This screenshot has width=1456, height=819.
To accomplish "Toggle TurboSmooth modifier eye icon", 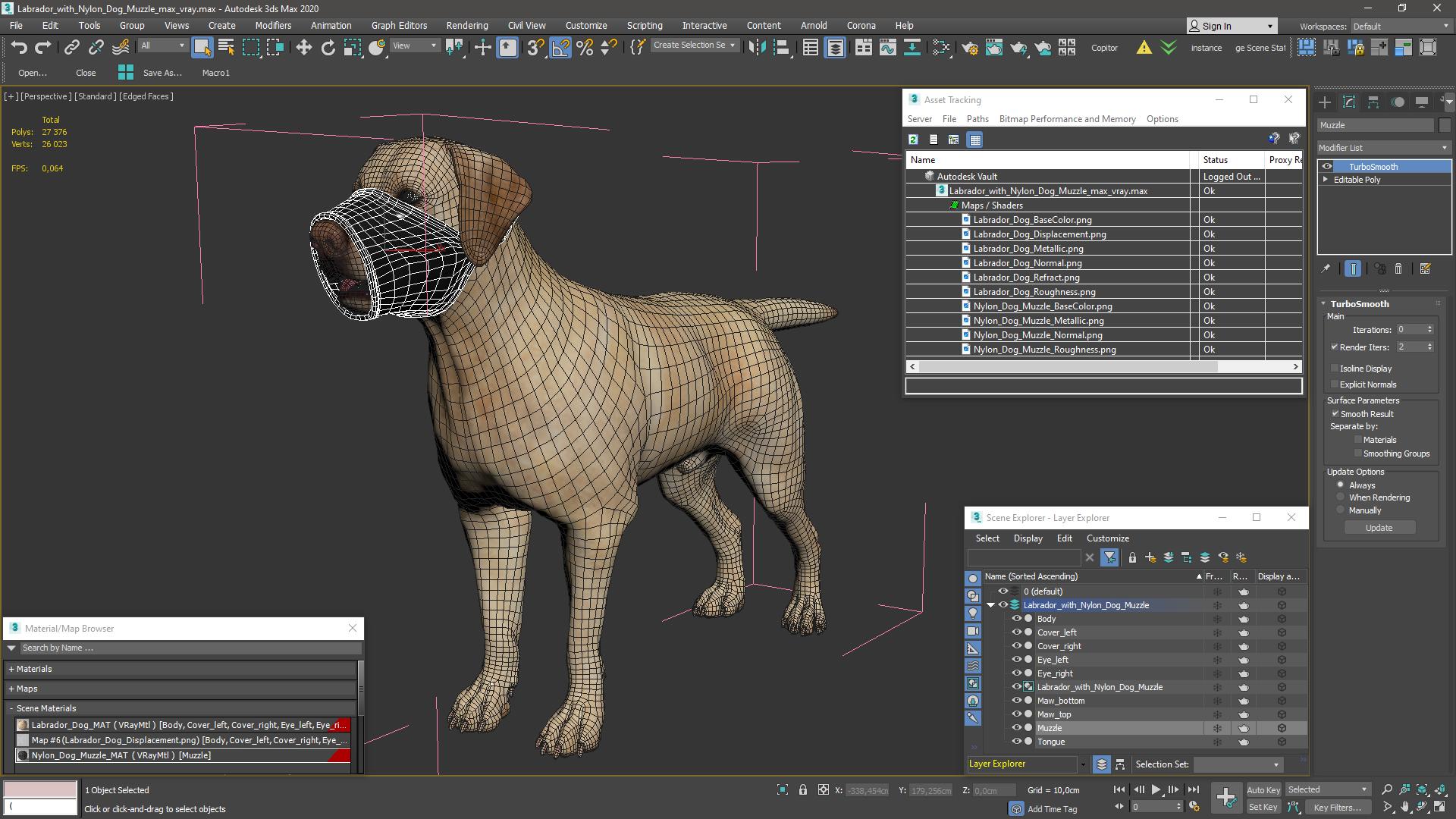I will (x=1326, y=167).
